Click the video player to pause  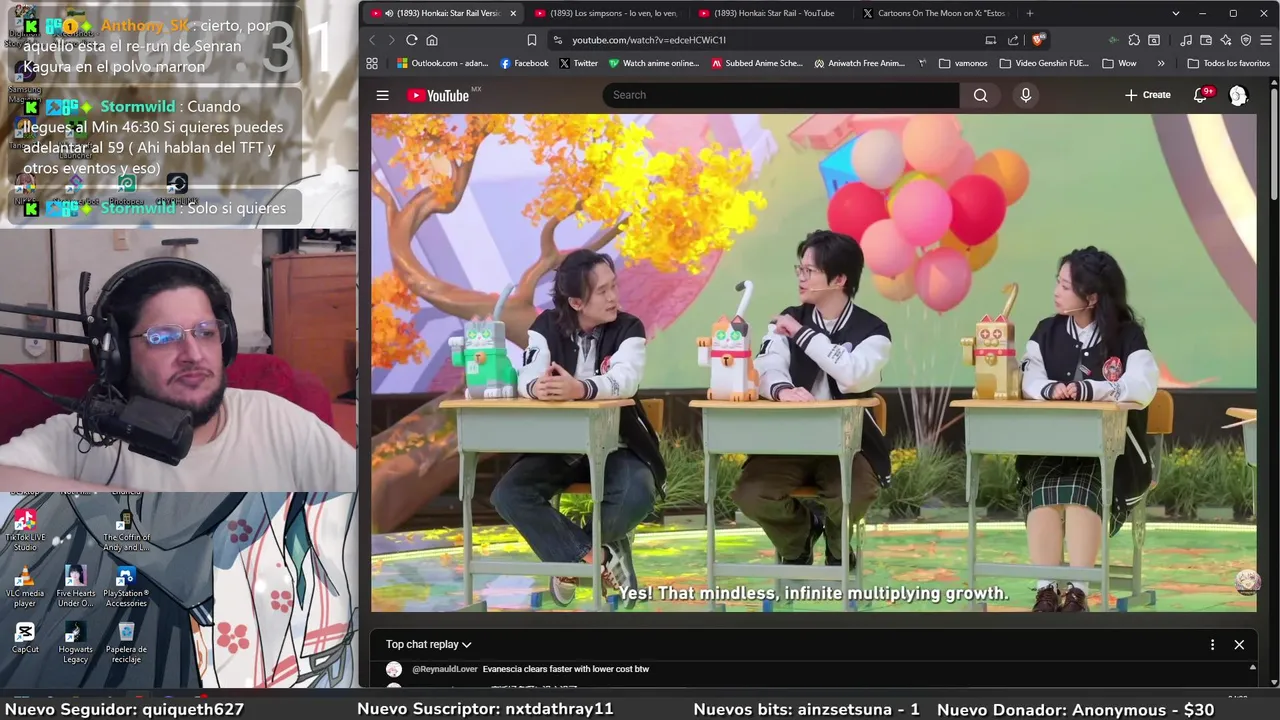coord(814,362)
